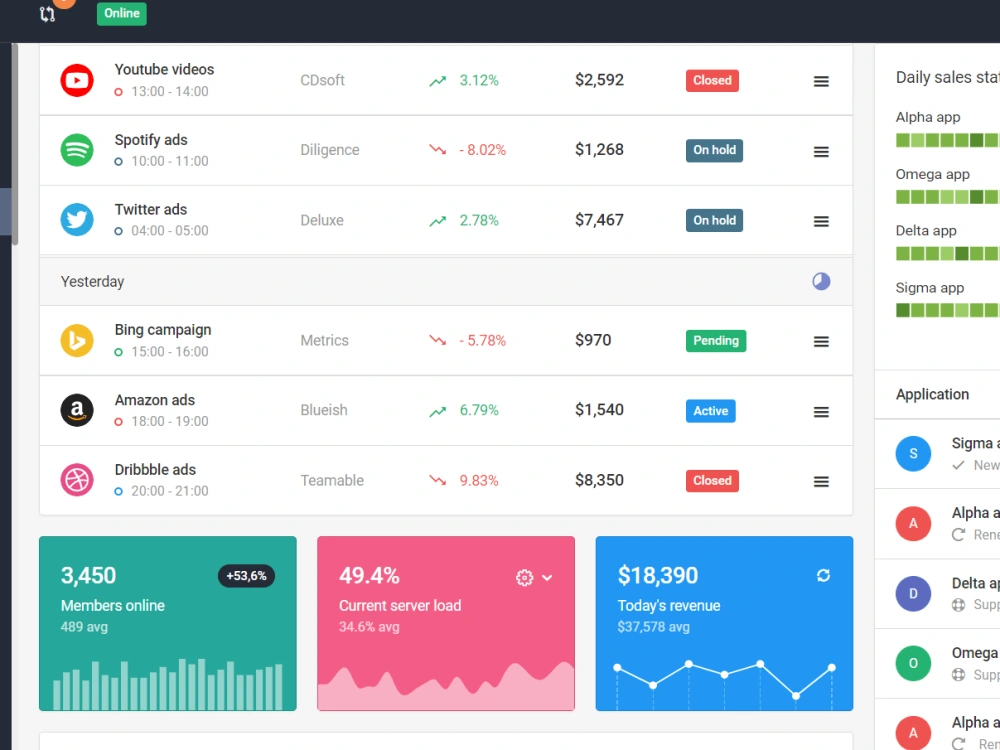Image resolution: width=1000 pixels, height=750 pixels.
Task: Open the Spotify ads row hamburger menu
Action: pos(821,152)
